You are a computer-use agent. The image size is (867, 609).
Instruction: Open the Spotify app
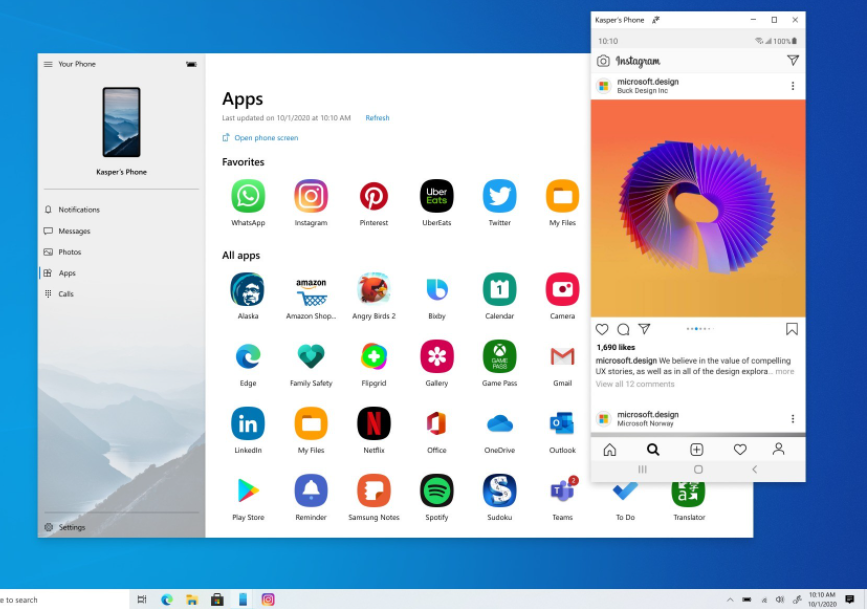[x=437, y=491]
